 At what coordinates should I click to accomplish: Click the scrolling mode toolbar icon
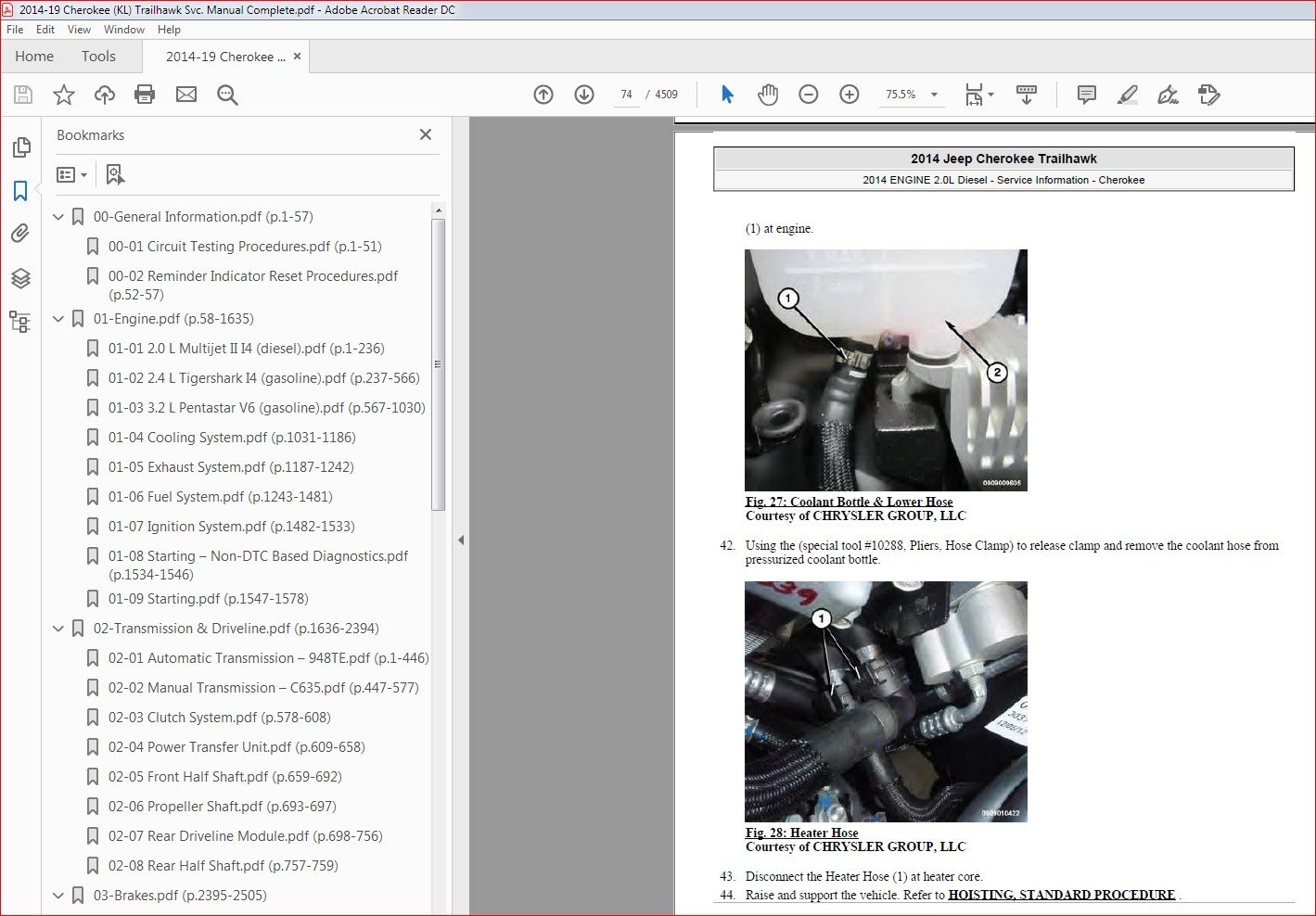point(1027,95)
